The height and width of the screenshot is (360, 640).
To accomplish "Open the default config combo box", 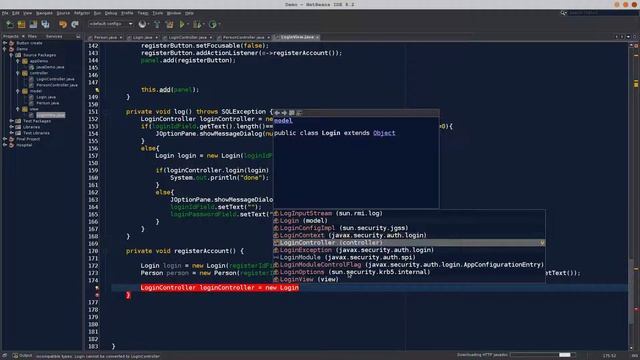I will tap(111, 24).
